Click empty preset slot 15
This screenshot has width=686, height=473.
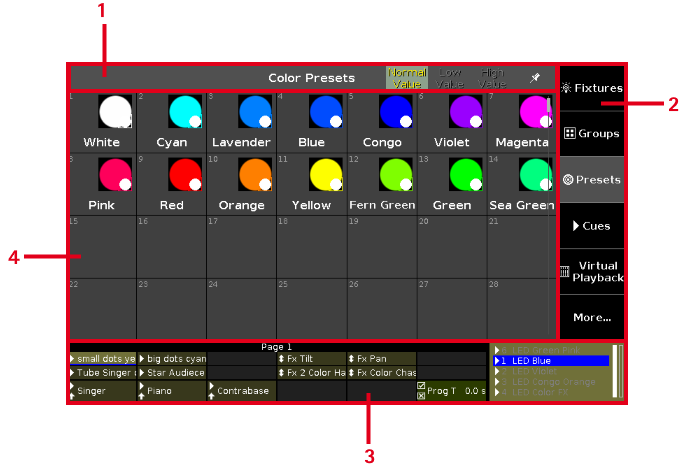click(x=102, y=245)
